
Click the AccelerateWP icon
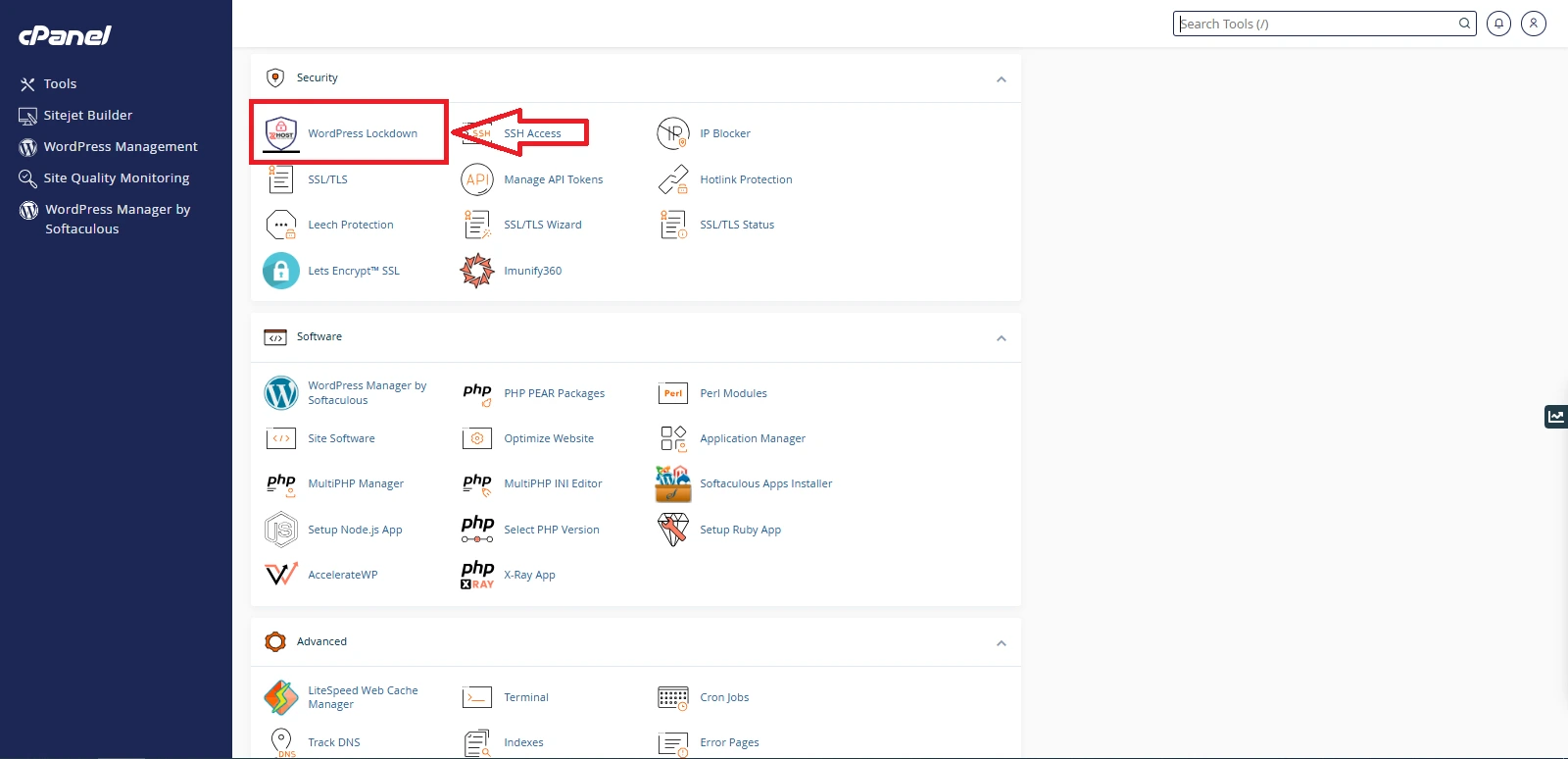pyautogui.click(x=281, y=575)
